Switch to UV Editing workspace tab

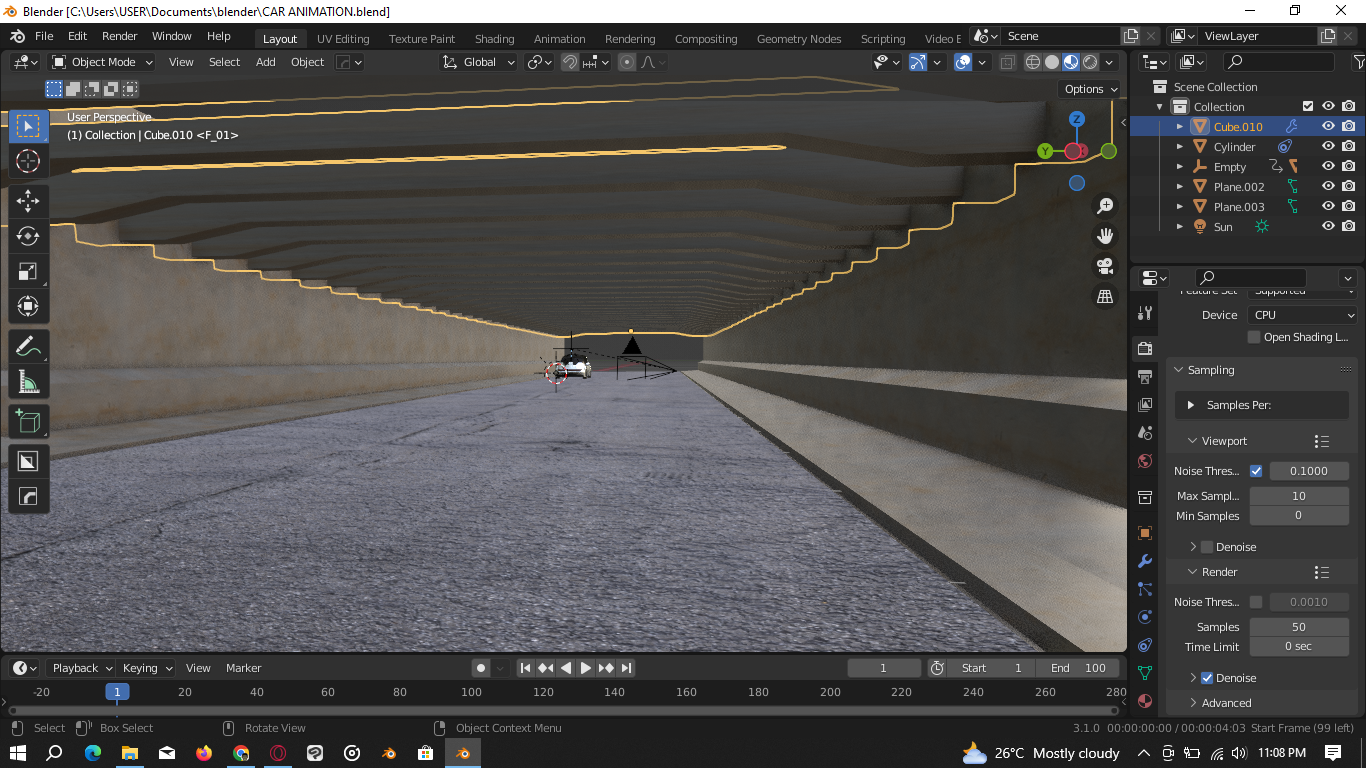(343, 39)
